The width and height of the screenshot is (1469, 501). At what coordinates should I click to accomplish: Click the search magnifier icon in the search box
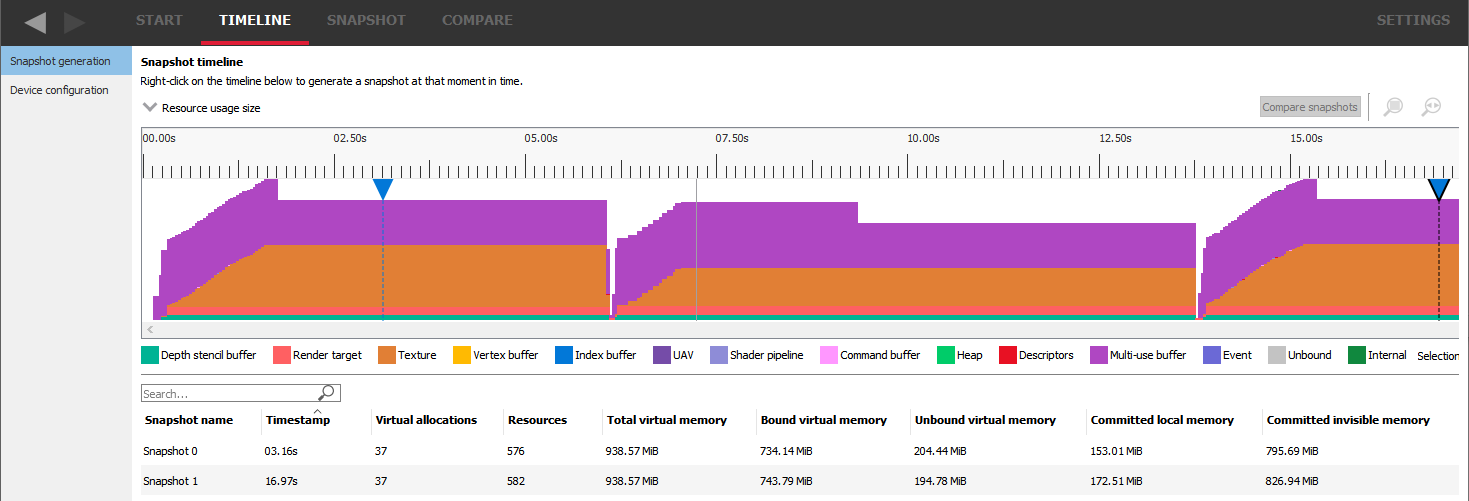(x=327, y=393)
